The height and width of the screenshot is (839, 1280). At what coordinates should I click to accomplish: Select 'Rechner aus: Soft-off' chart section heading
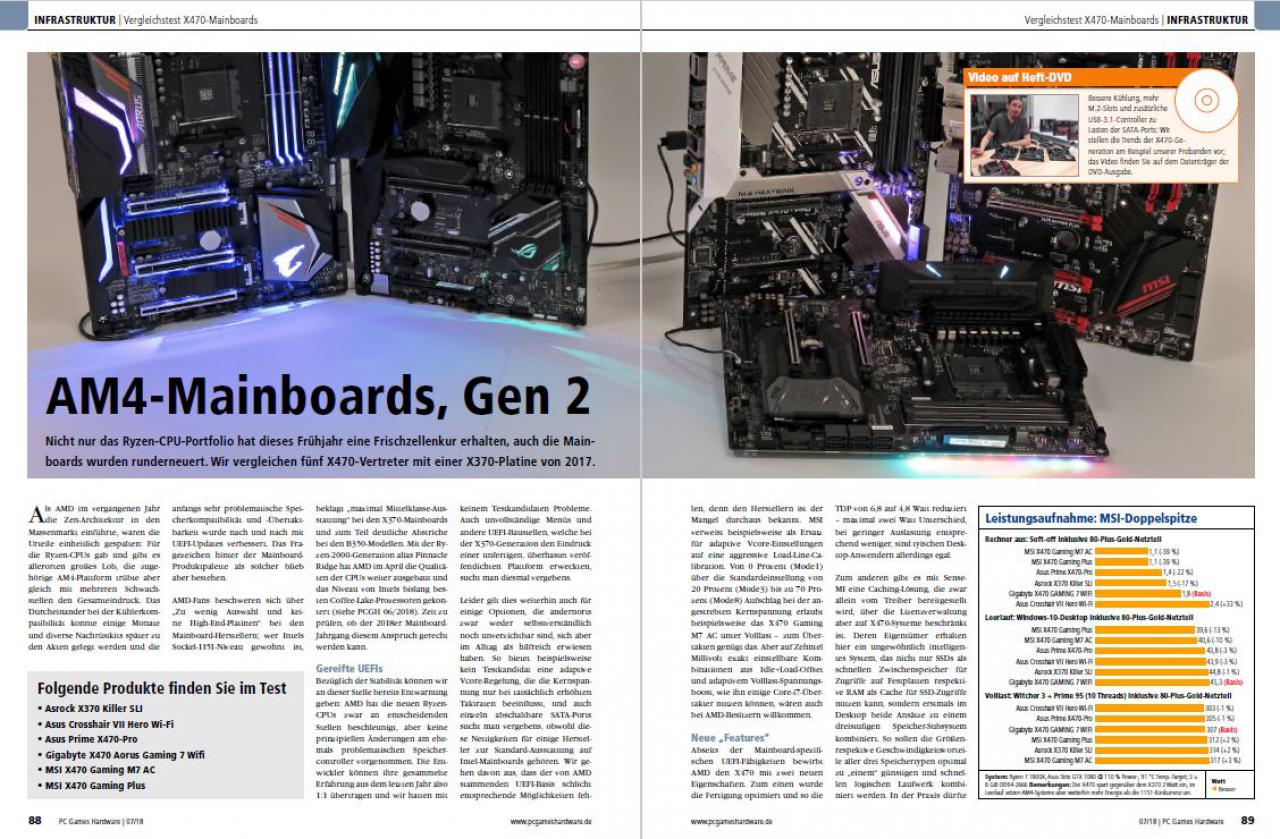(x=1073, y=540)
